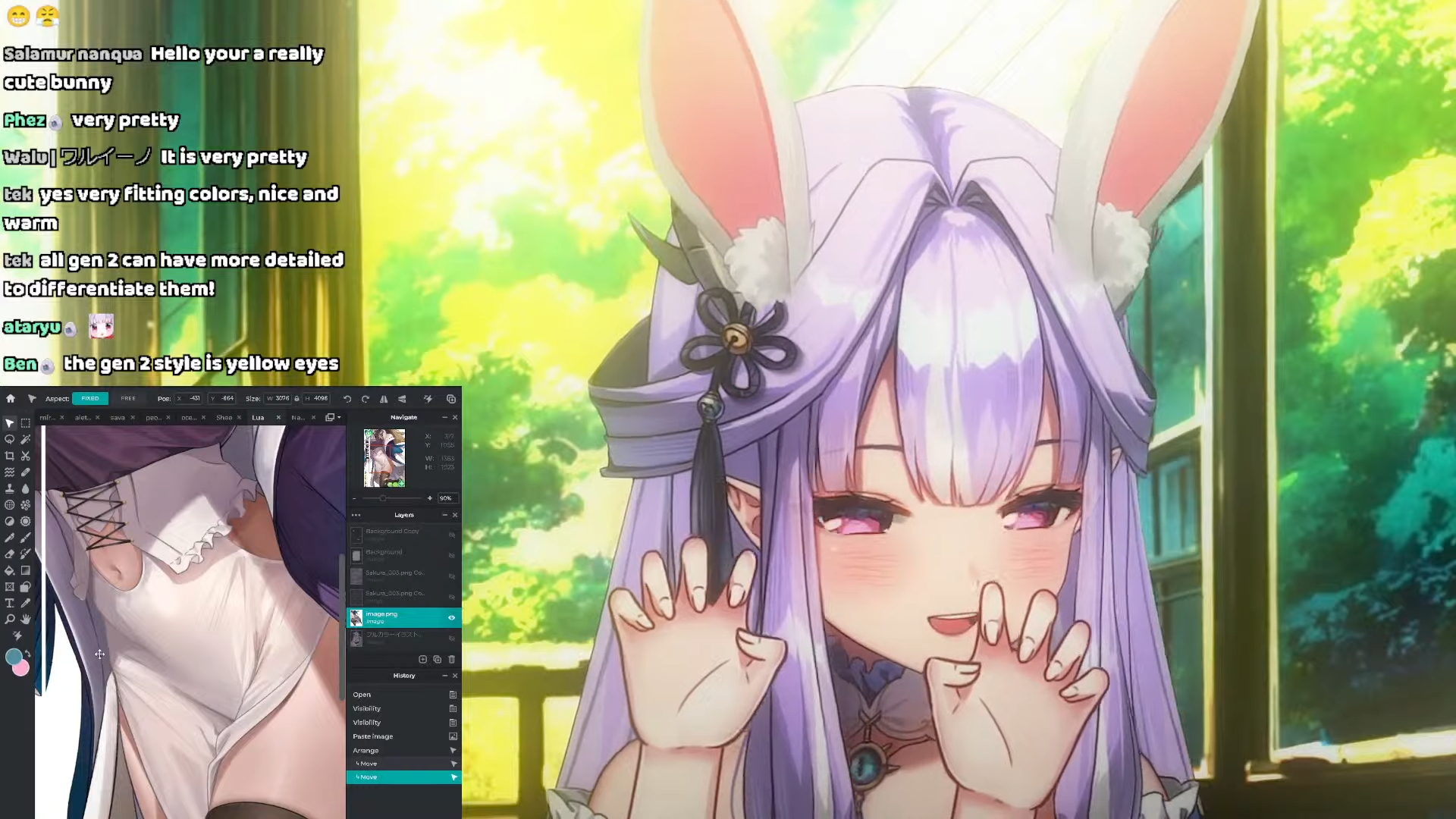1456x819 pixels.
Task: Select the Paste image history step
Action: (404, 736)
